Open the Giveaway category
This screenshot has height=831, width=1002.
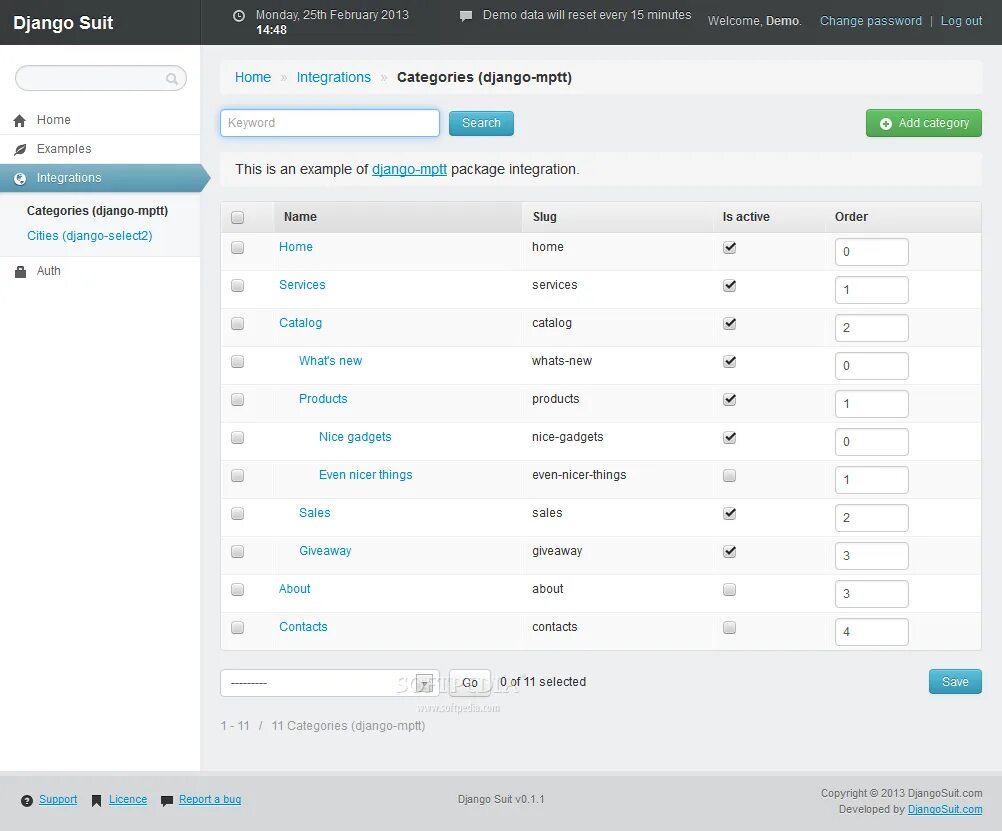click(x=325, y=551)
